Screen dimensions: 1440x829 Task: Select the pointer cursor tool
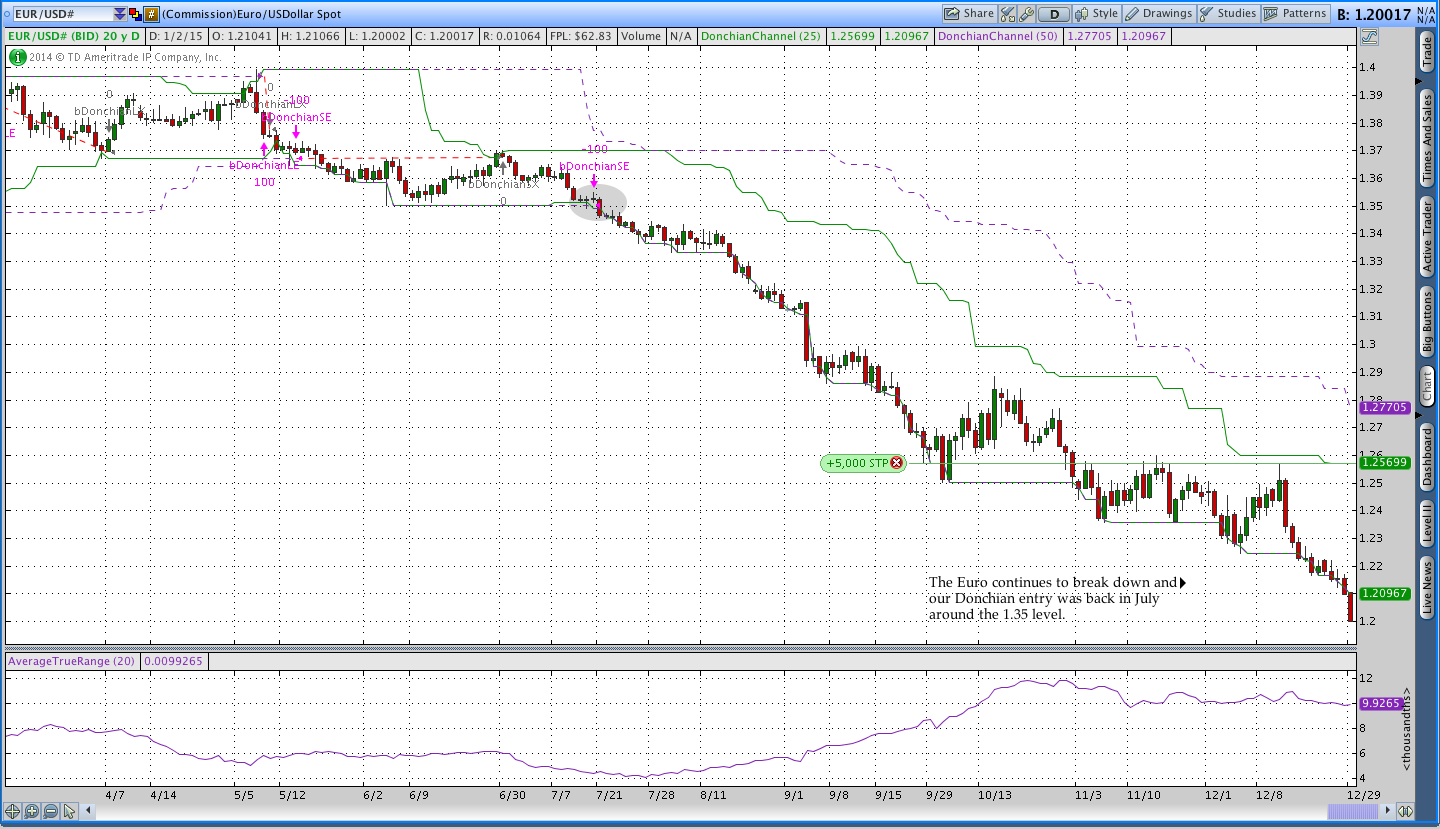69,811
